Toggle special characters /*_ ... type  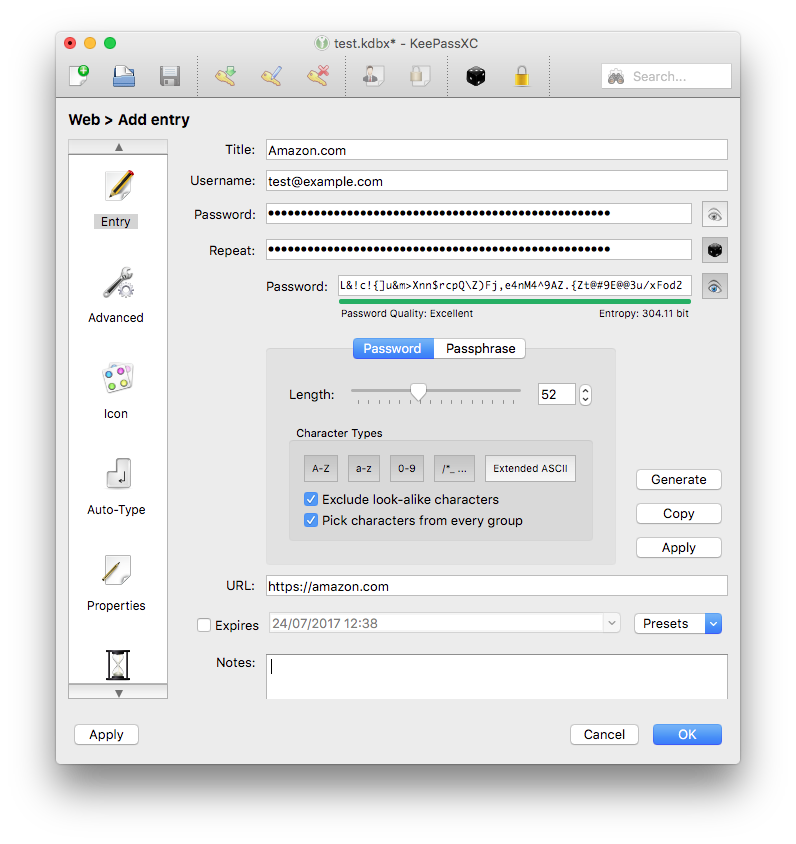click(x=454, y=468)
